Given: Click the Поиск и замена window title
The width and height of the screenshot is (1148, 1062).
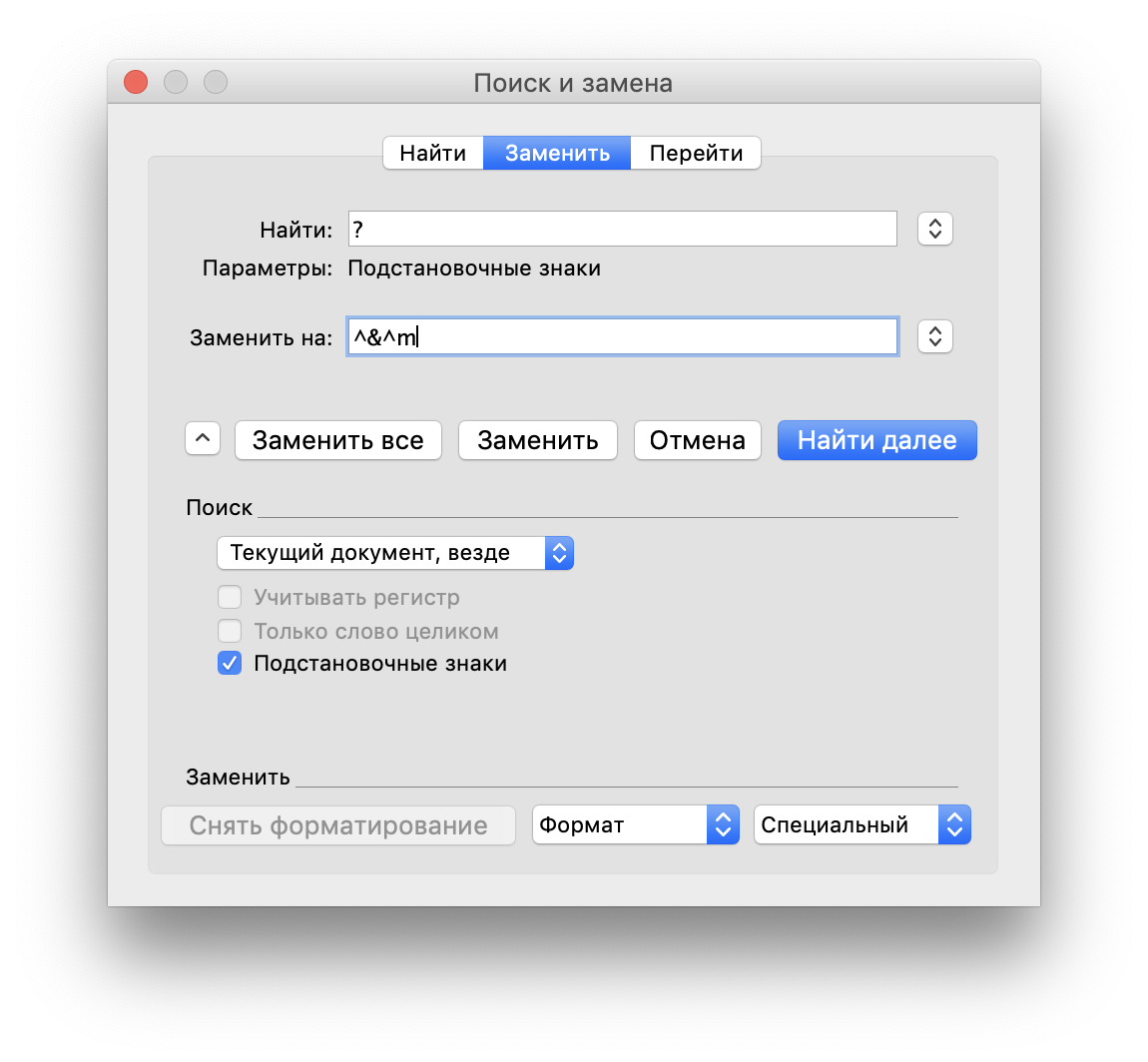Looking at the screenshot, I should click(x=573, y=83).
